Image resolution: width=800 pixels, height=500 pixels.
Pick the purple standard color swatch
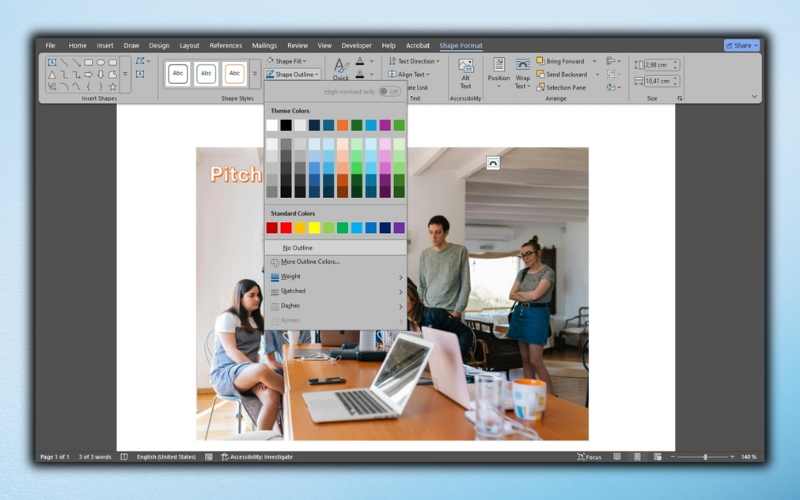point(399,228)
